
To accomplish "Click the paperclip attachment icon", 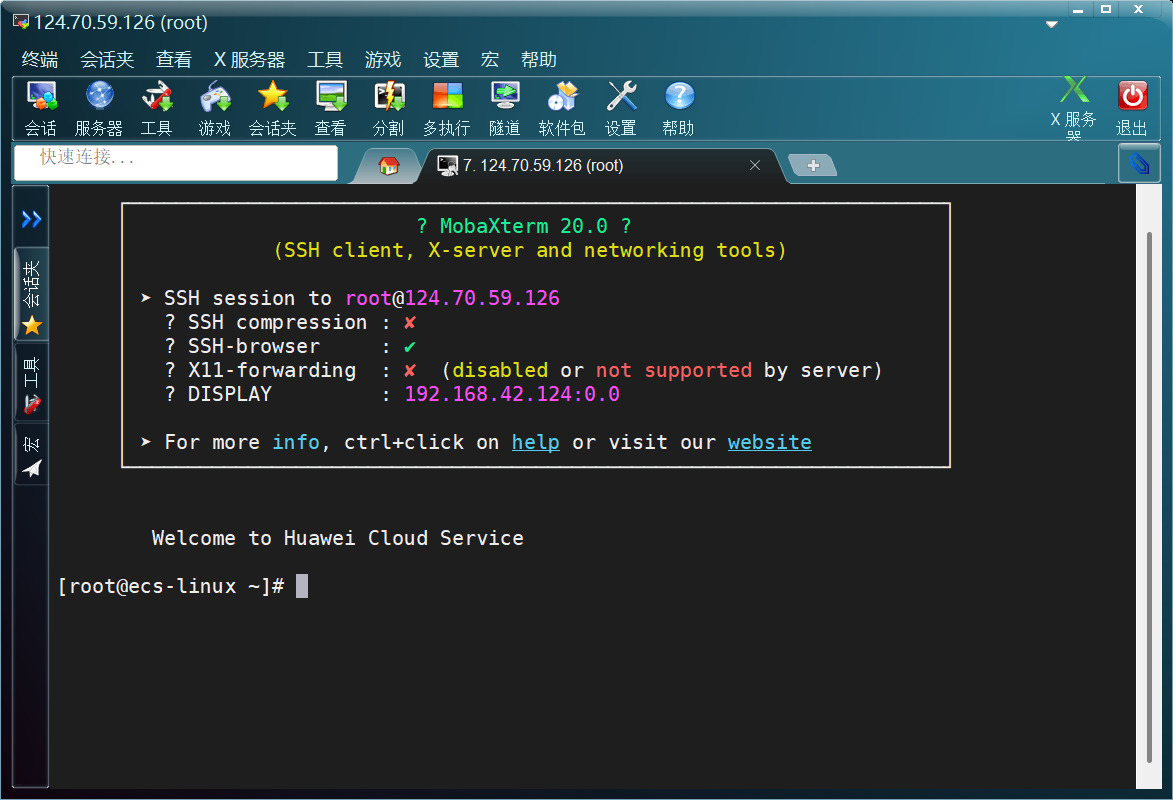I will coord(1139,162).
